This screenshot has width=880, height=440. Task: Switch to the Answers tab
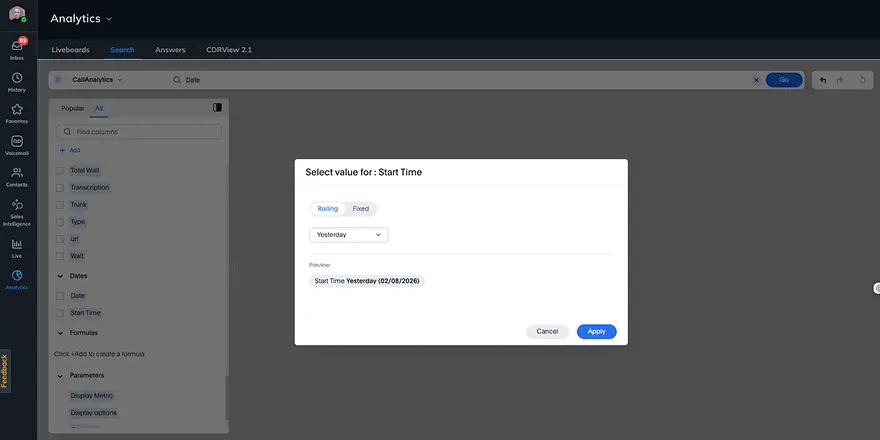(170, 49)
